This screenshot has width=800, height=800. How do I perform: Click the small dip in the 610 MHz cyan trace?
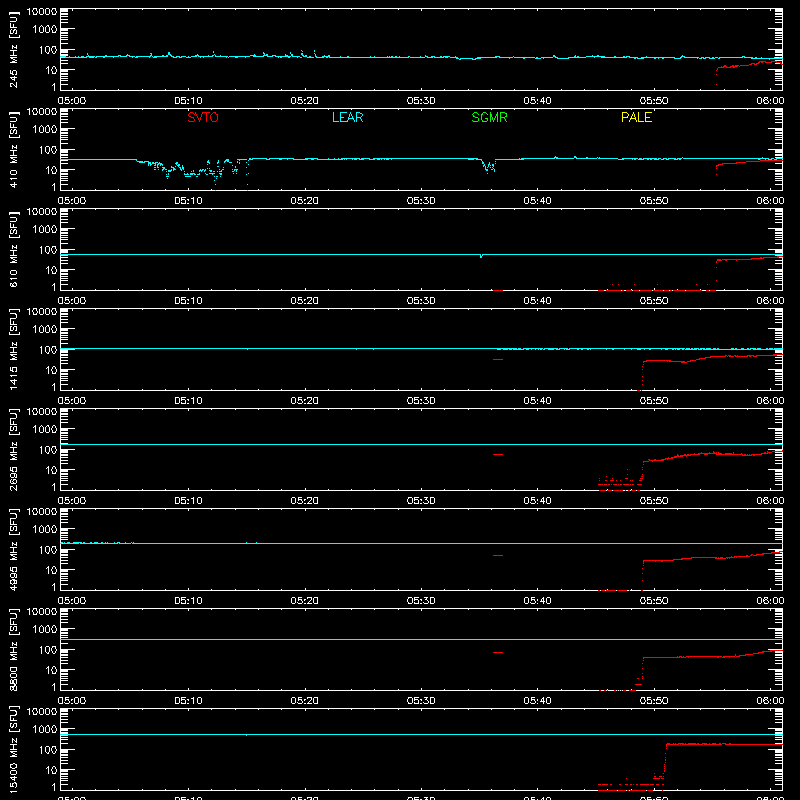(x=481, y=256)
